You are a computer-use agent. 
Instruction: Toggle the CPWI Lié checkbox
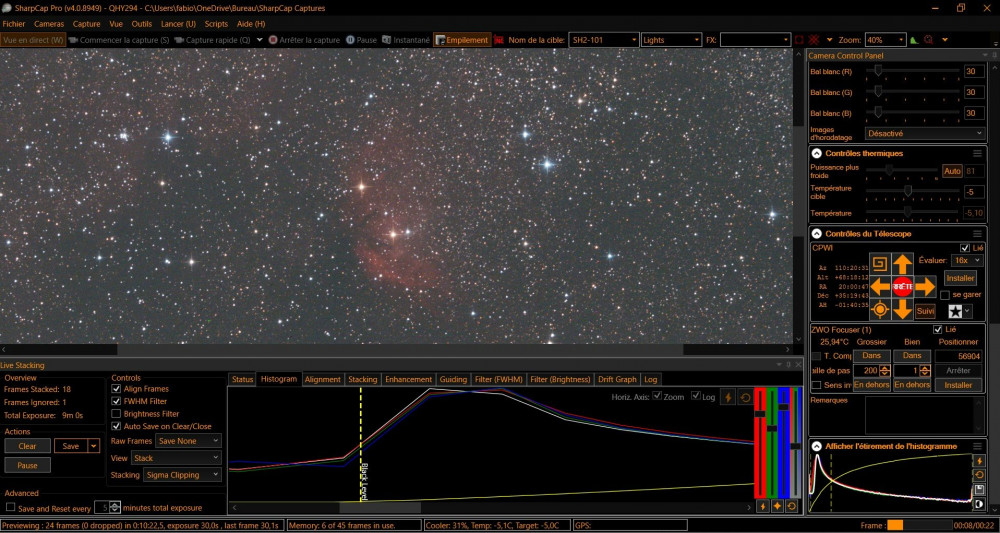coord(965,248)
